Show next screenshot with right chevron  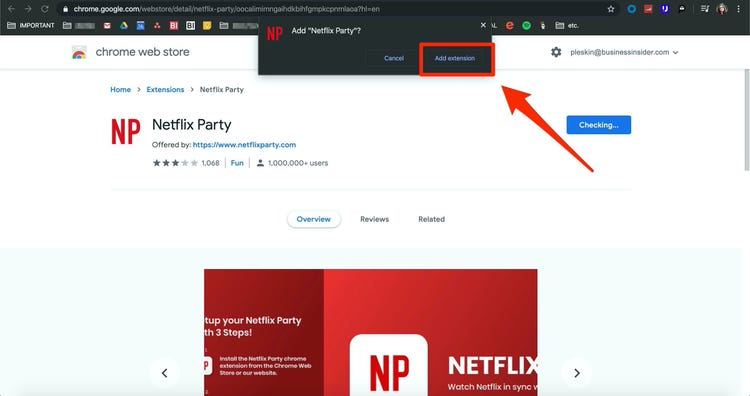(x=577, y=373)
